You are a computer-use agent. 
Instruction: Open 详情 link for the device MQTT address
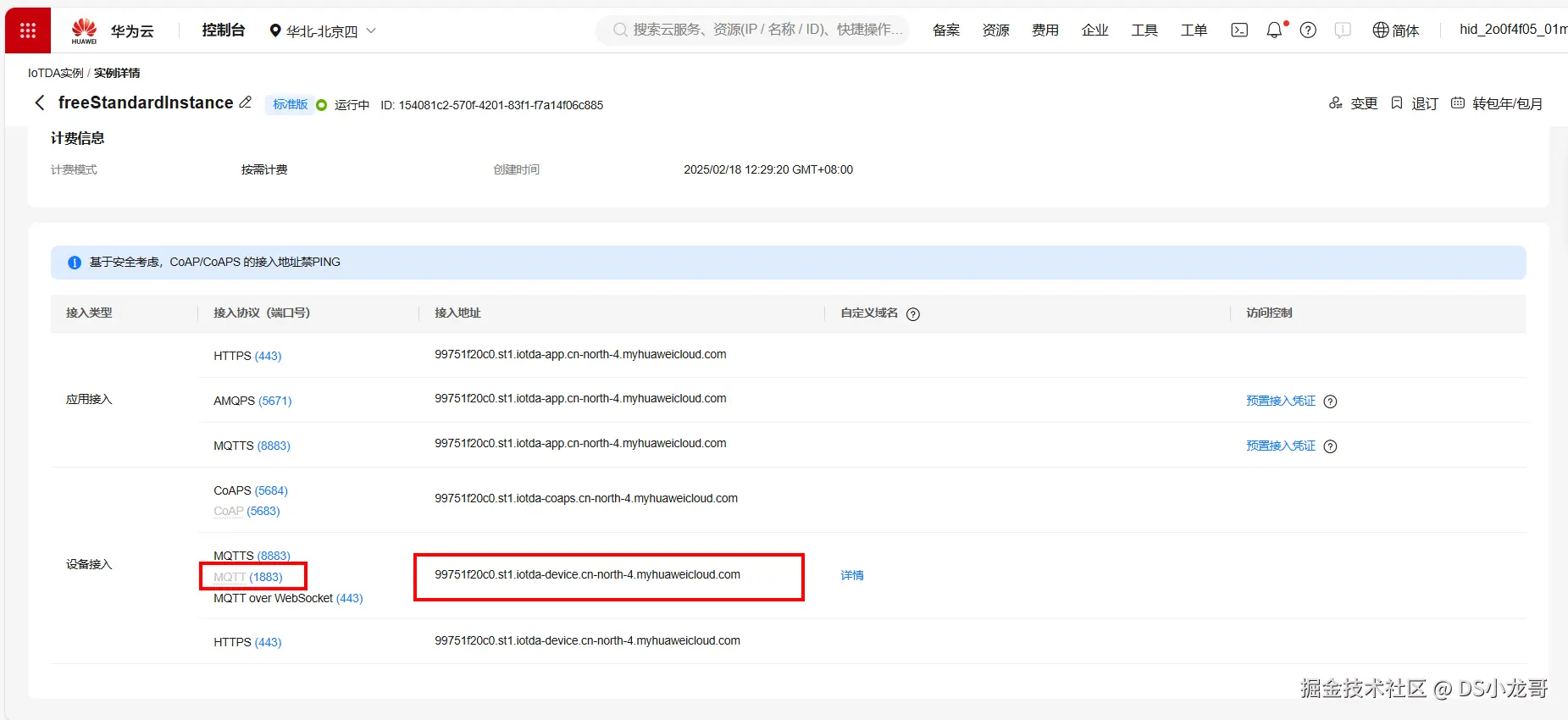pos(852,576)
